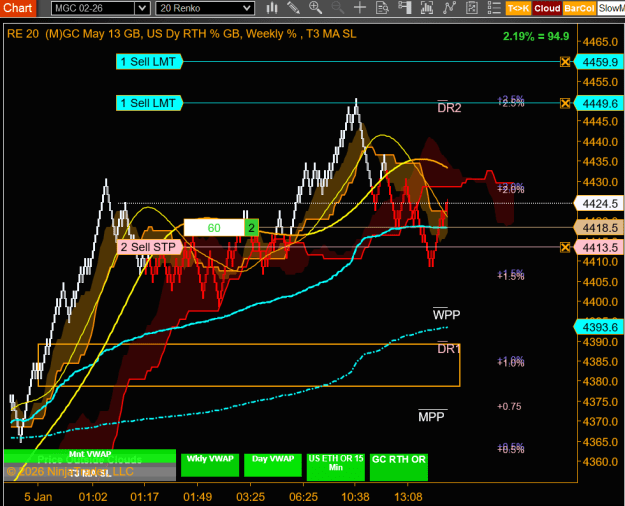Screen dimensions: 625x506
Task: Toggle the US ETH OR 15 Min button
Action: click(336, 467)
